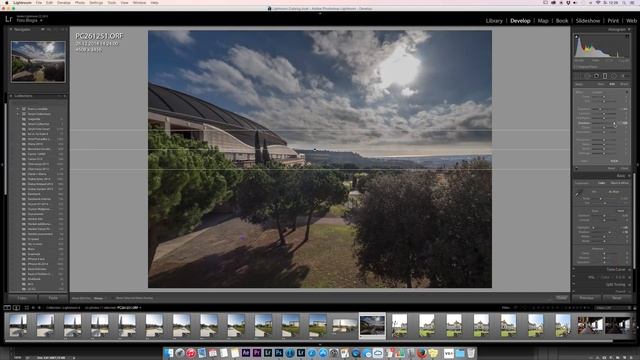Select the Adjustment Brush tool
This screenshot has height=360, width=640.
coord(623,76)
